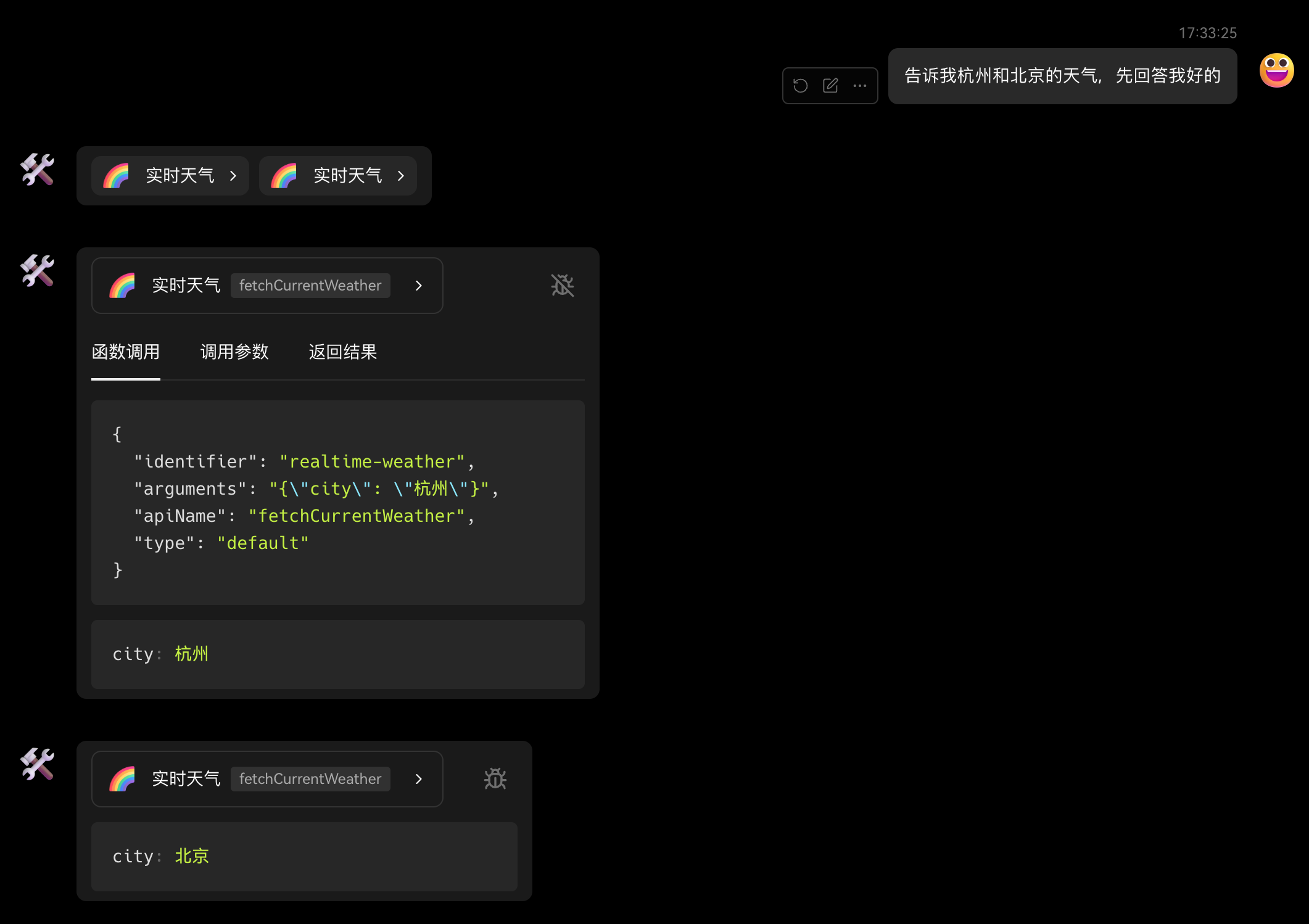The width and height of the screenshot is (1309, 924).
Task: Click the "realtime-weather" identifier value
Action: [372, 461]
